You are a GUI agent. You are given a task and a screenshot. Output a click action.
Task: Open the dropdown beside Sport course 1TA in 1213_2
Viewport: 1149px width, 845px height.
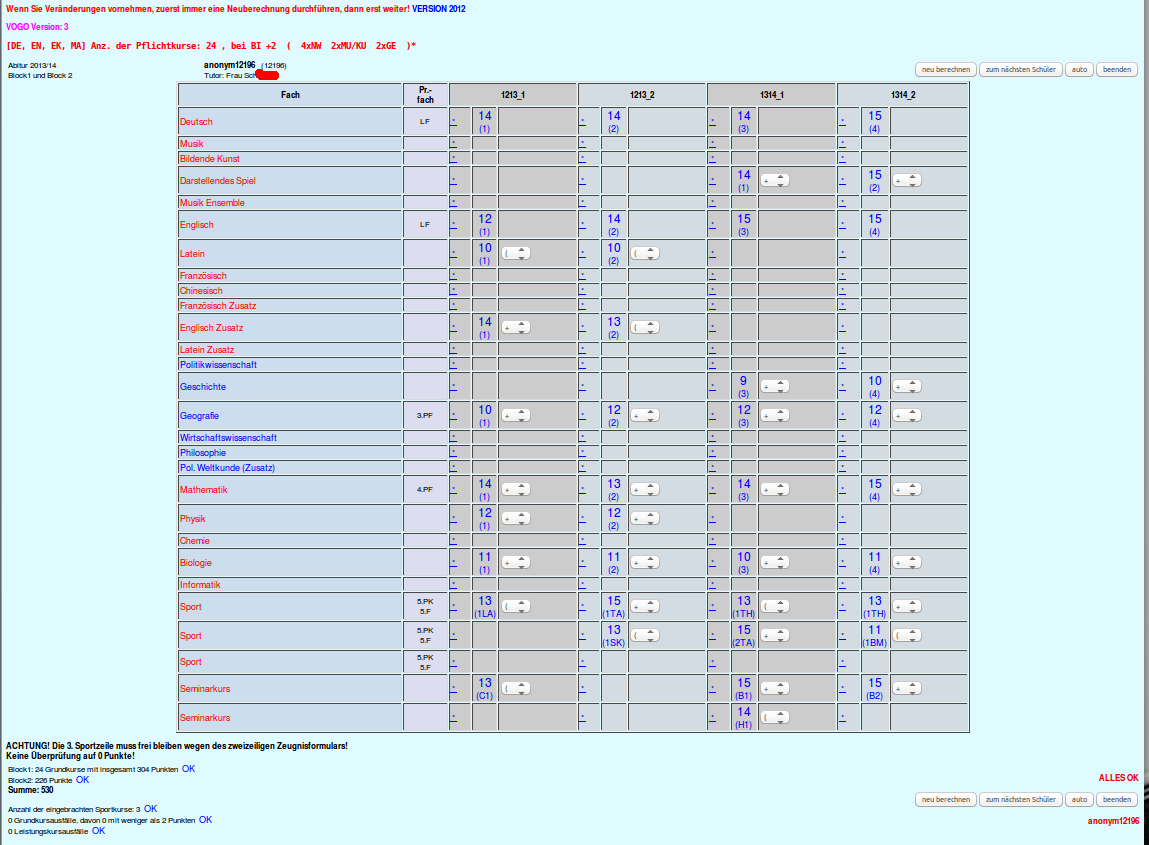[x=645, y=607]
